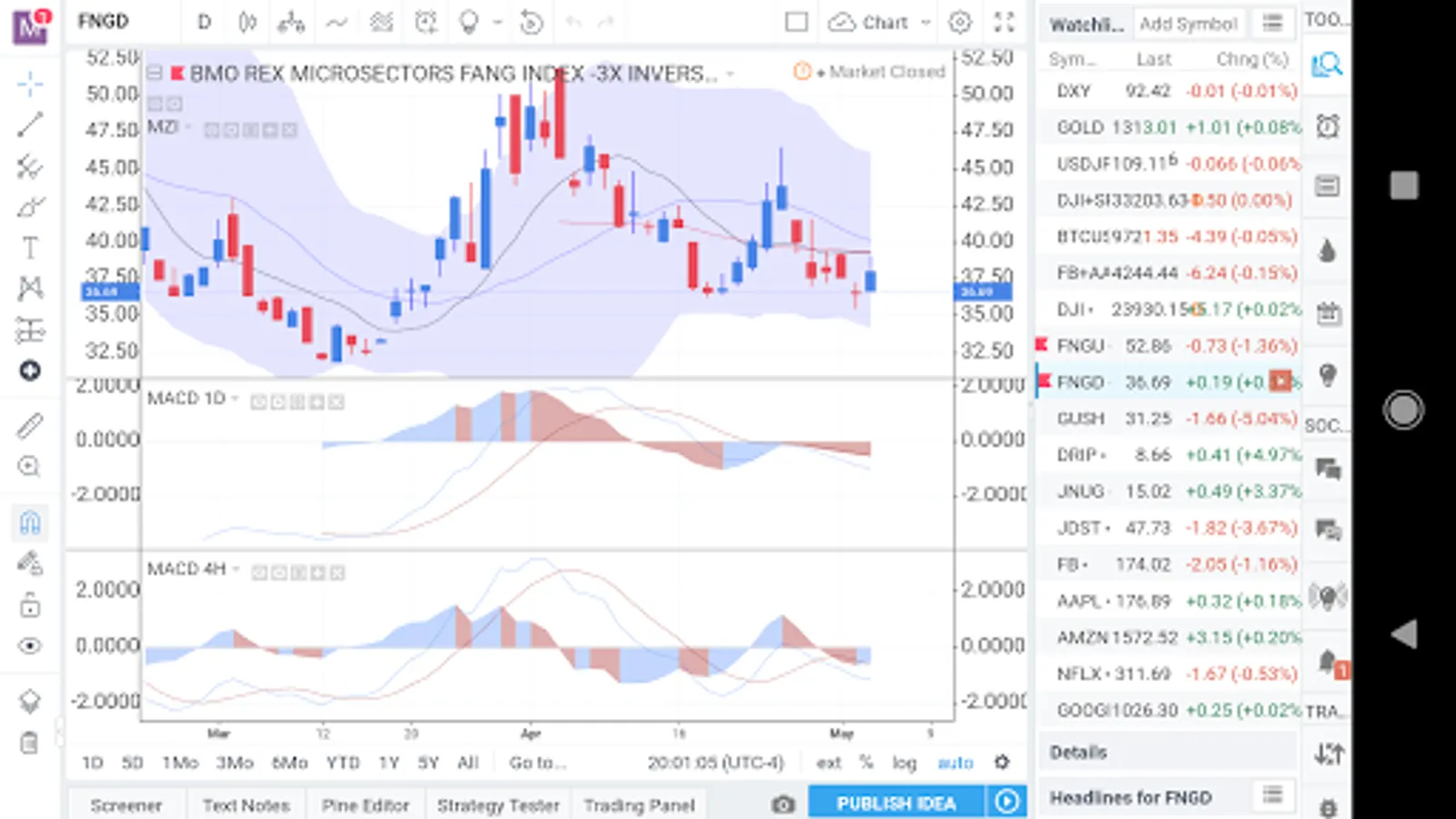Expand the MACD 4H indicator menu
1456x819 pixels.
(x=236, y=570)
